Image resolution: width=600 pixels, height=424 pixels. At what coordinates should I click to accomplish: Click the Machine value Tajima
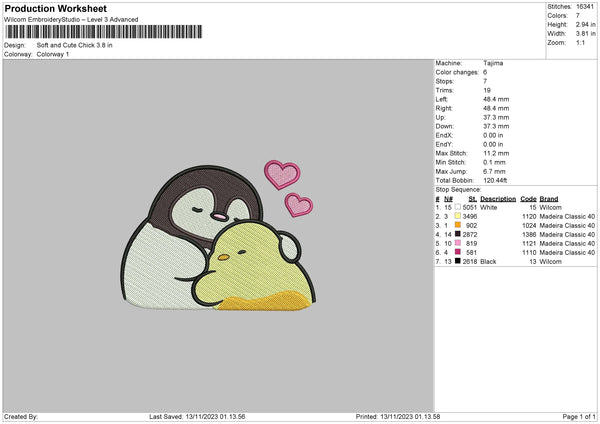[493, 62]
